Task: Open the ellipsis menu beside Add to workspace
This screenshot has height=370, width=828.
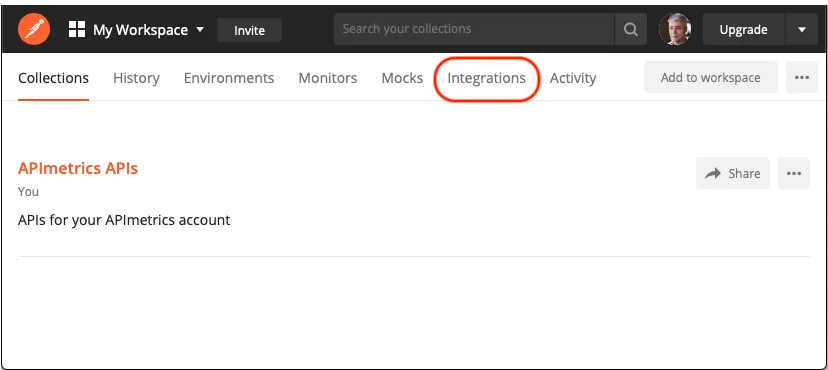Action: pyautogui.click(x=802, y=78)
